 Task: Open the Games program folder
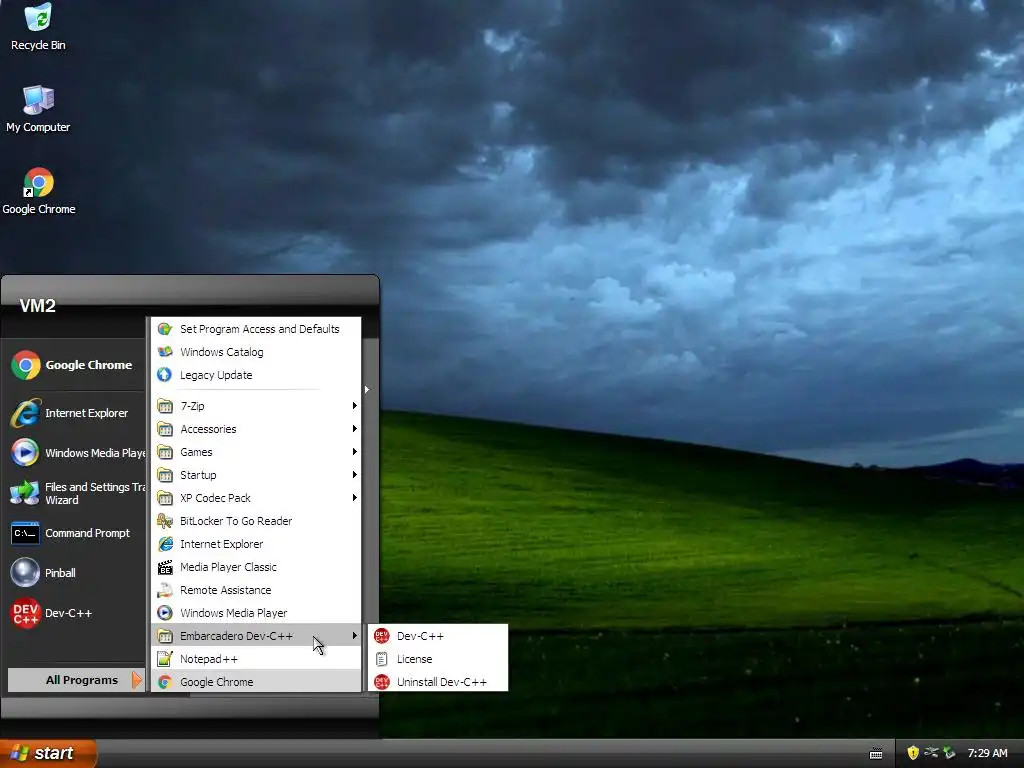pyautogui.click(x=256, y=452)
